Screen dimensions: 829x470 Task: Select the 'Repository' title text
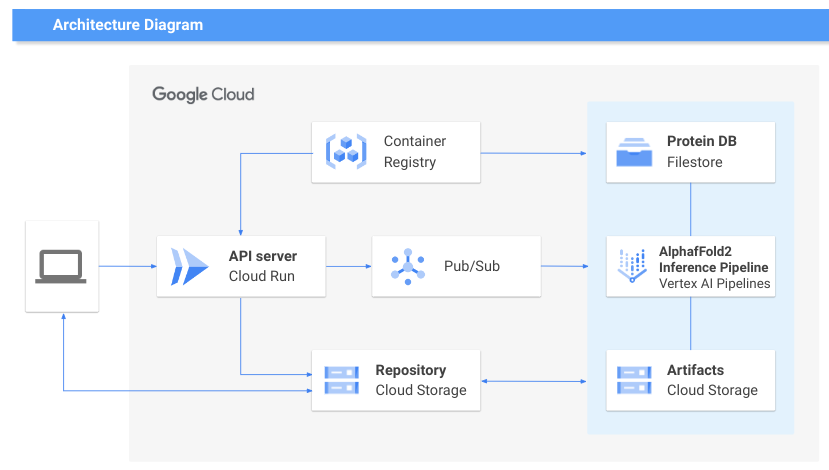coord(411,370)
